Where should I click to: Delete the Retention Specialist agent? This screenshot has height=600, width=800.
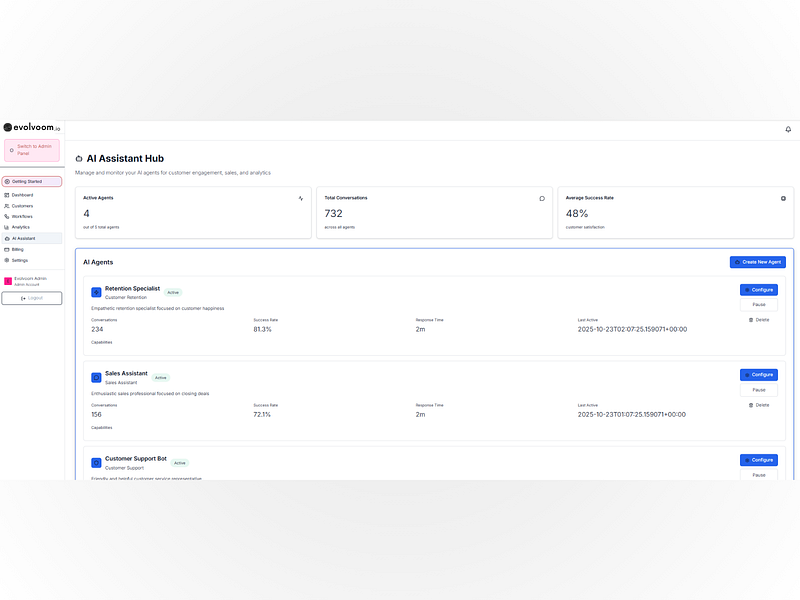tap(759, 320)
